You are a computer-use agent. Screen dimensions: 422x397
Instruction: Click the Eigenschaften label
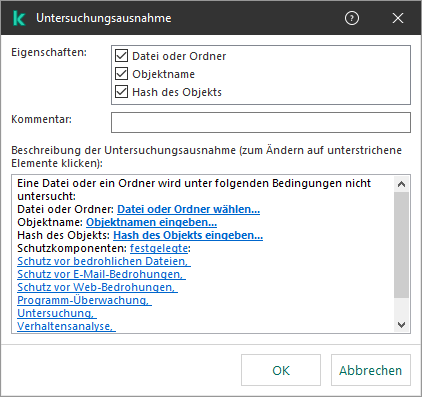(49, 52)
